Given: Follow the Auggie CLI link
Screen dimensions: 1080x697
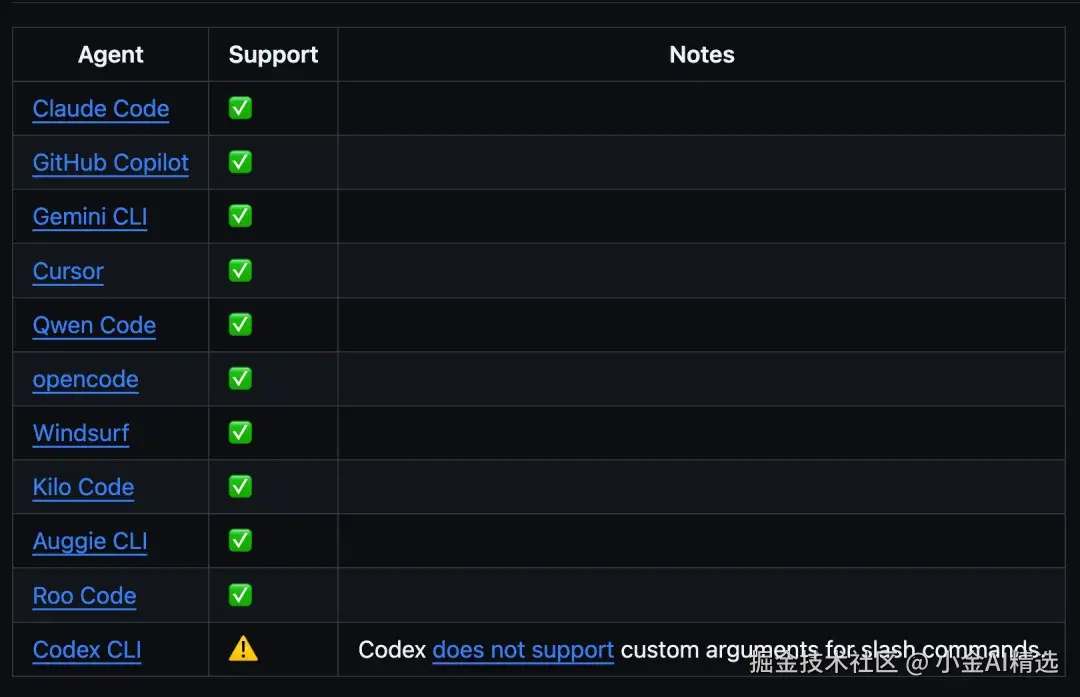Looking at the screenshot, I should [90, 541].
